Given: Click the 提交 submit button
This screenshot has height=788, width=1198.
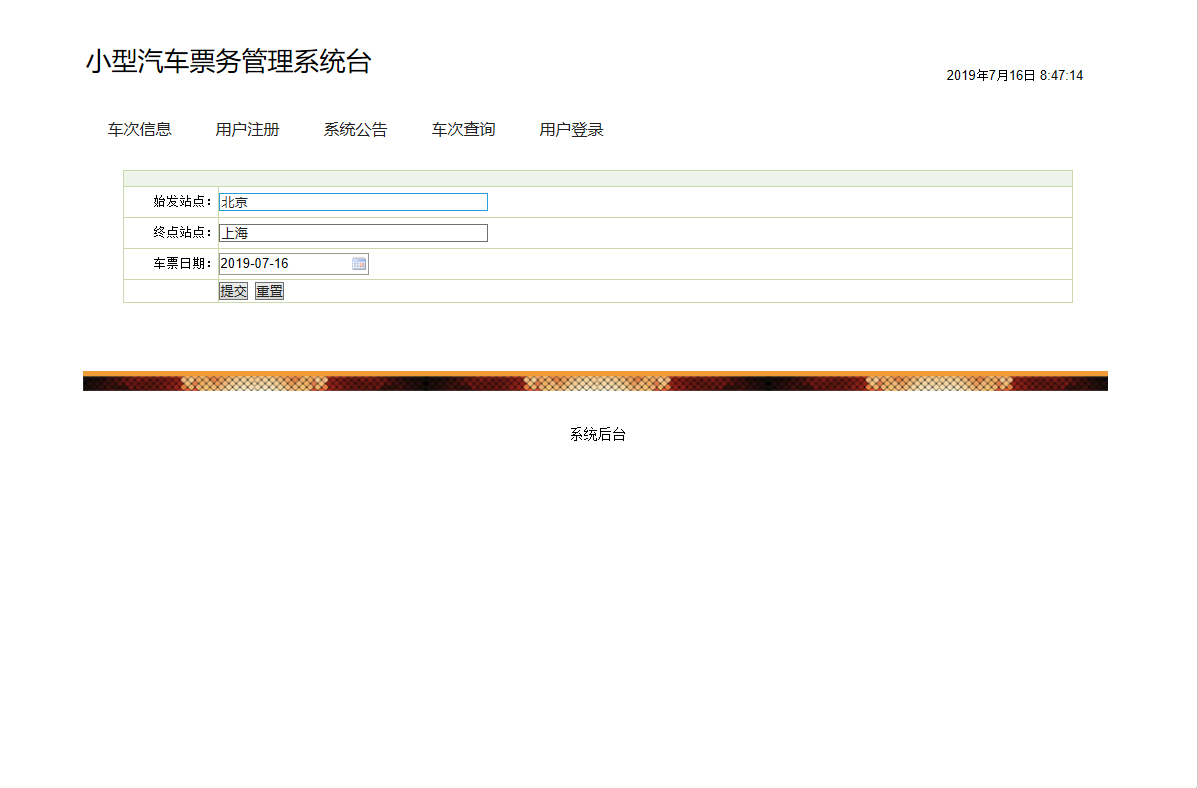Looking at the screenshot, I should (x=233, y=290).
